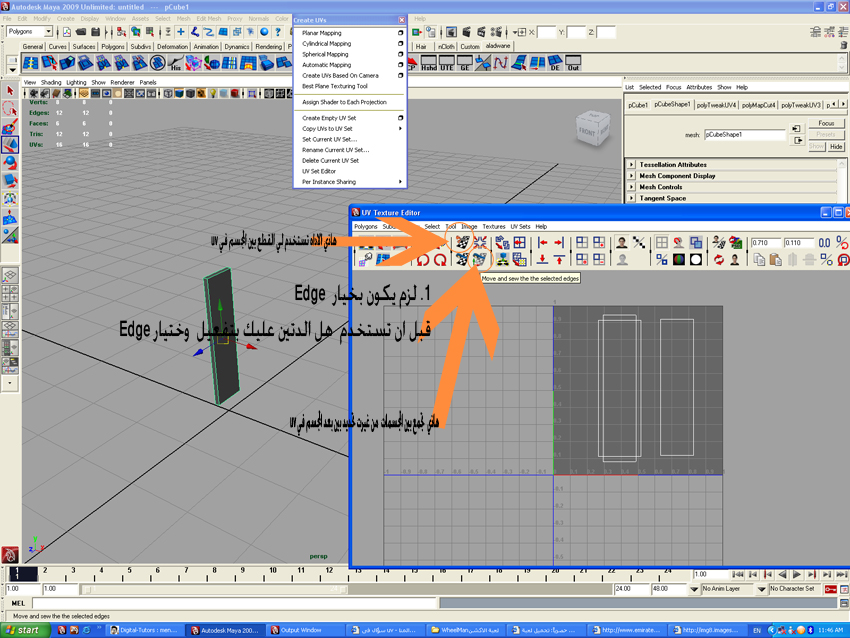Toggle the Use All Lights bulb icon
This screenshot has width=850, height=638.
click(x=213, y=94)
